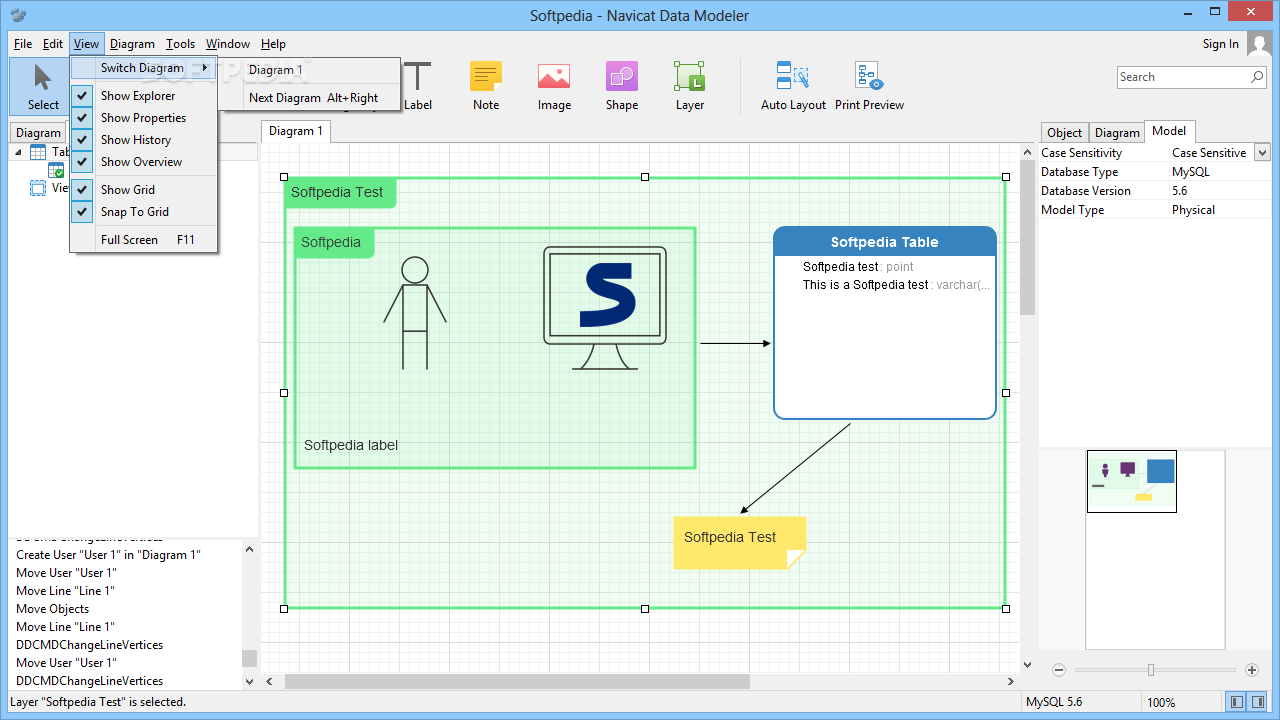
Task: Open the Window menu
Action: pos(228,44)
